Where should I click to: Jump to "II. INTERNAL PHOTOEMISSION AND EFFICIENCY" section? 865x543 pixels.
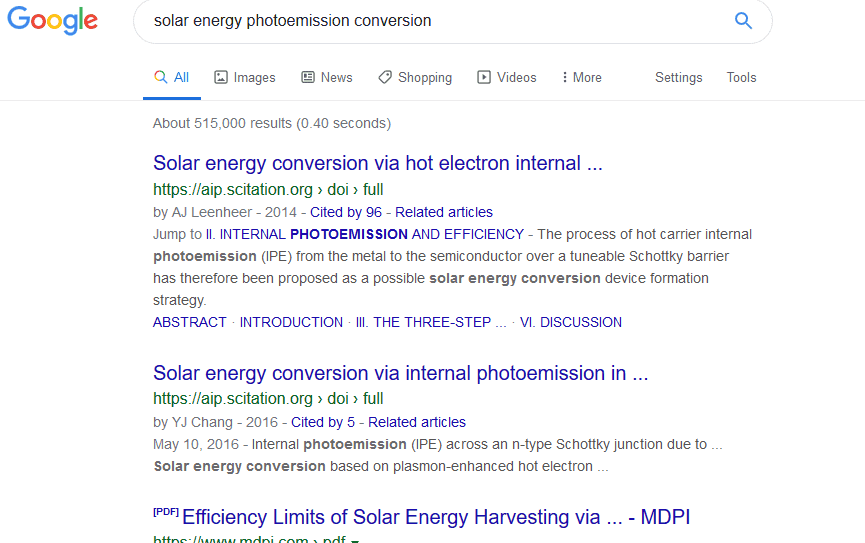[x=371, y=234]
